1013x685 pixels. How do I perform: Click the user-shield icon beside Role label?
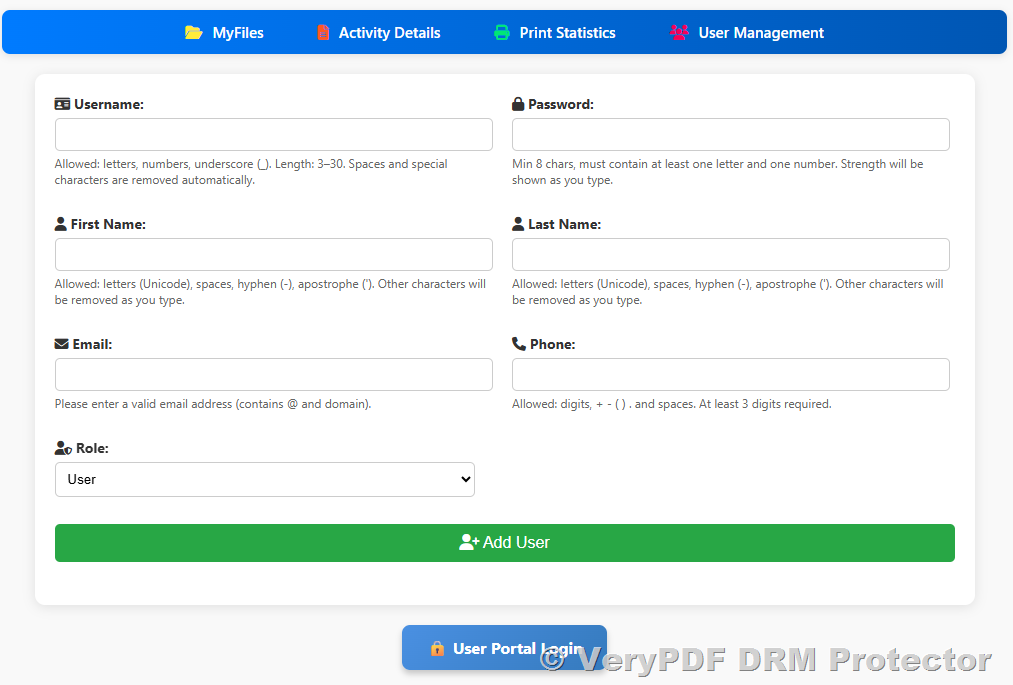coord(63,449)
